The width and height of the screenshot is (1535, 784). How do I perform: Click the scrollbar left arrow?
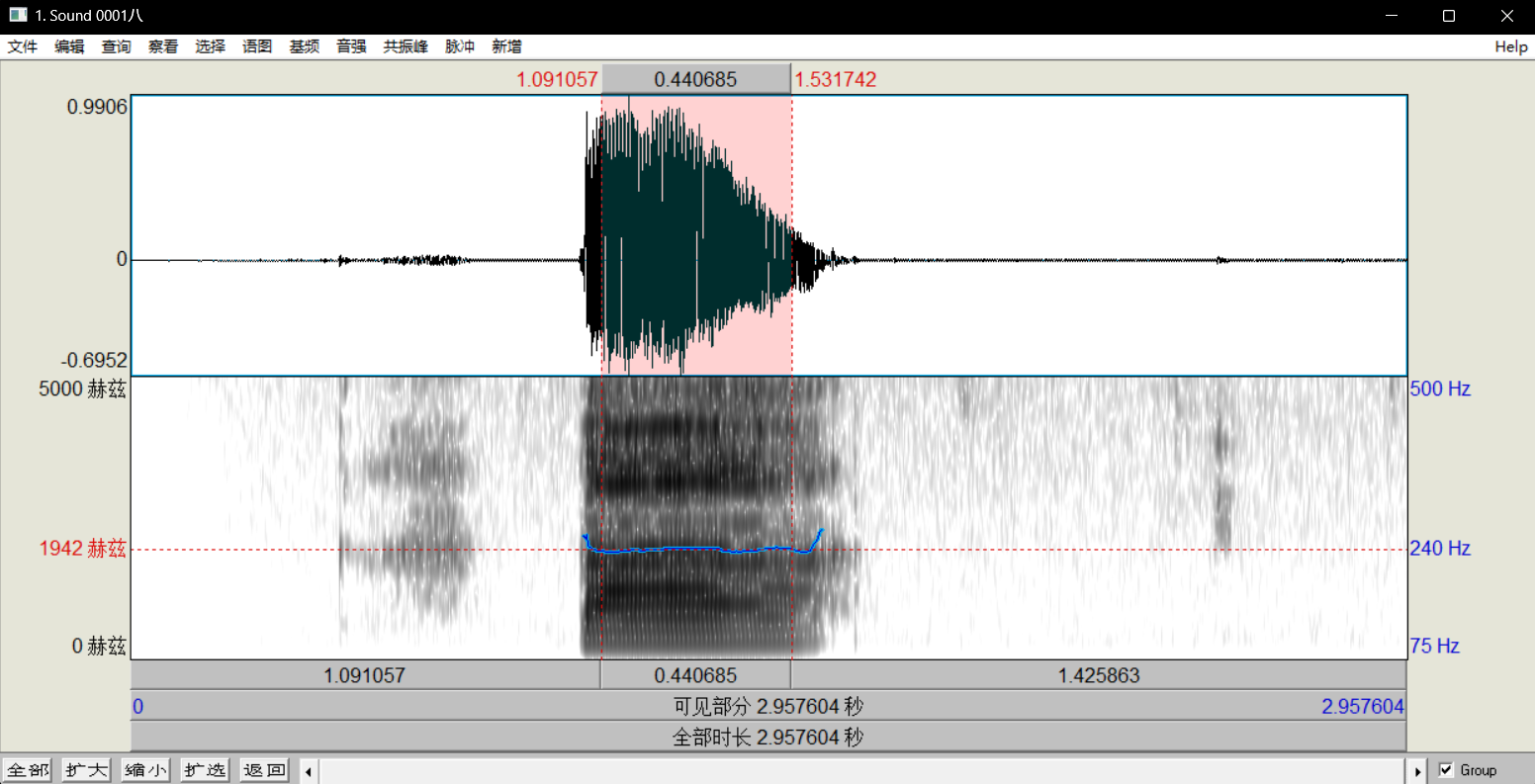point(309,771)
